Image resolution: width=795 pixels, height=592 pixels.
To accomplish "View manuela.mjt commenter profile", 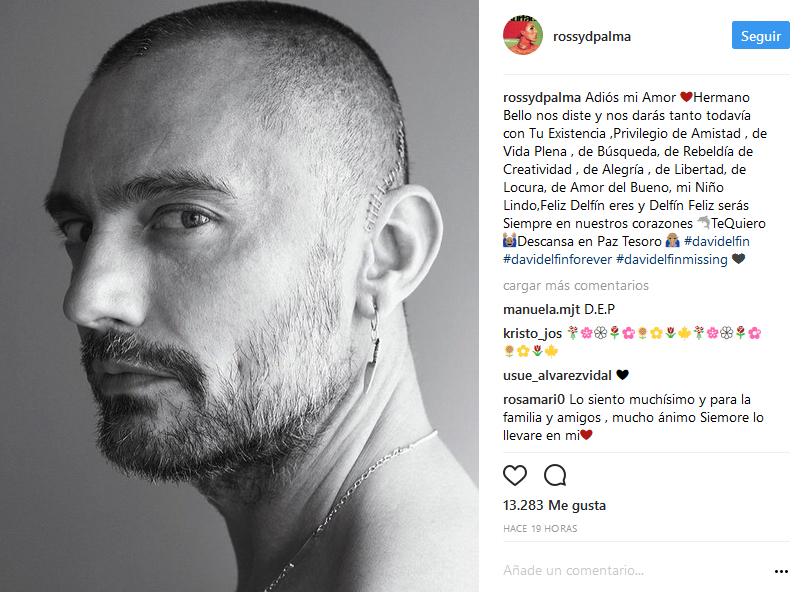I will coord(541,309).
